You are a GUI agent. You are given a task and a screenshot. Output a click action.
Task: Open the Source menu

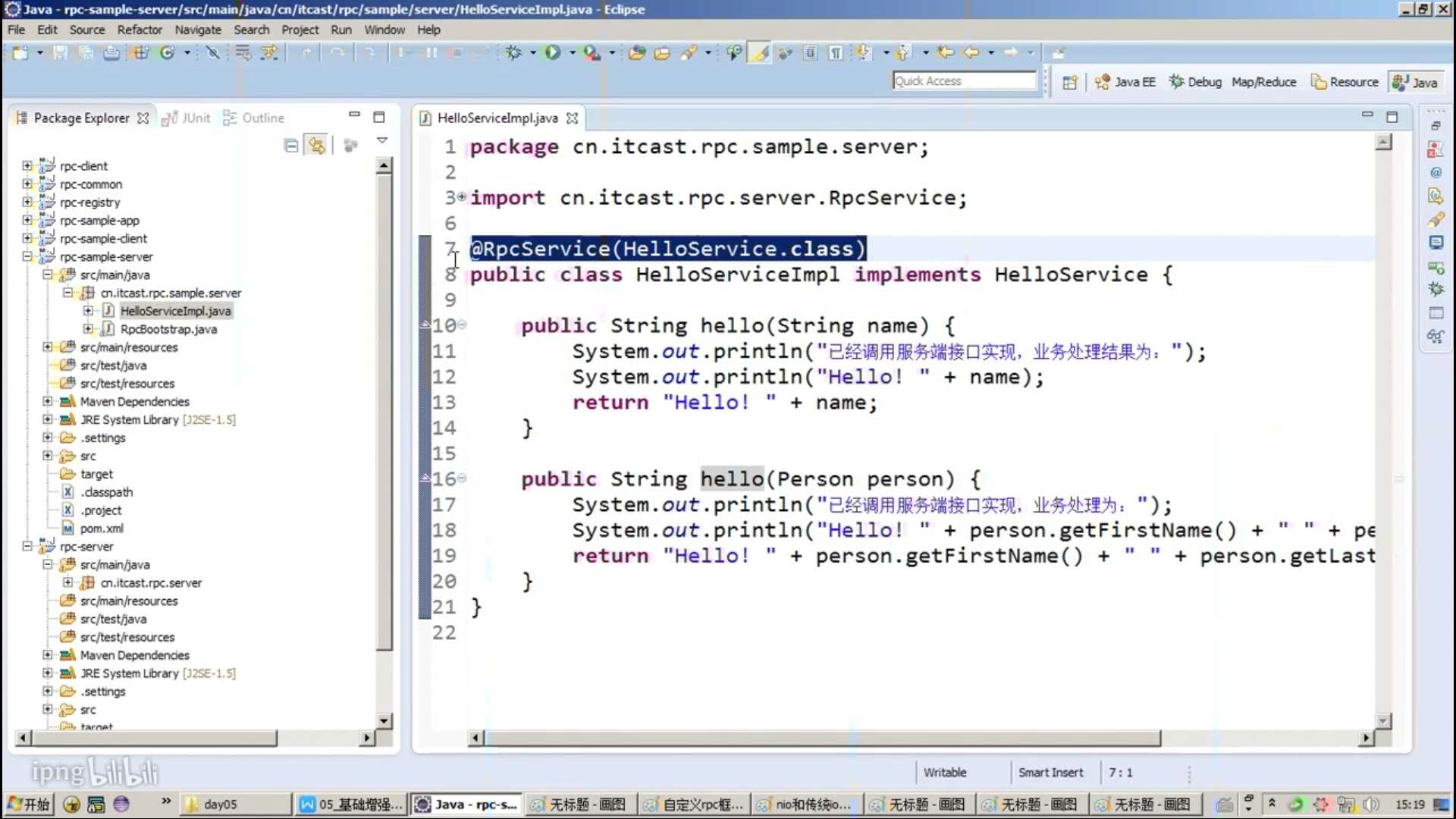[87, 30]
